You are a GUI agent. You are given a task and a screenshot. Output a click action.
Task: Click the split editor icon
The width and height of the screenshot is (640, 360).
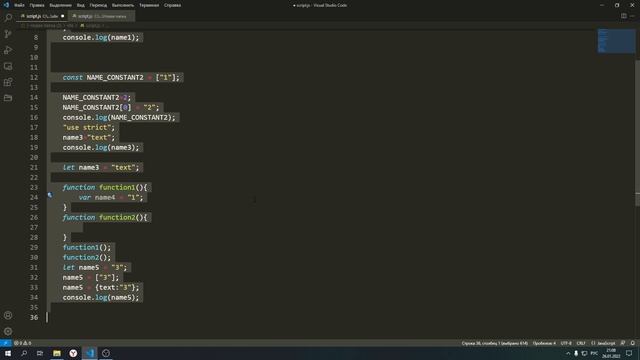(624, 16)
